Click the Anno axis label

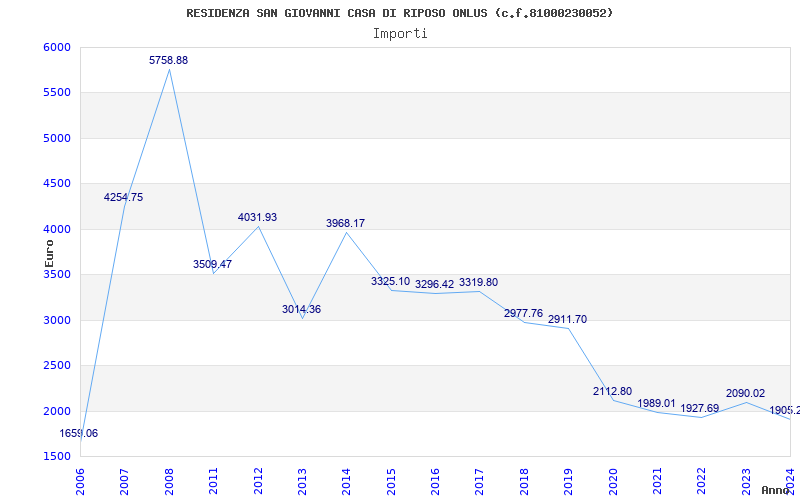pyautogui.click(x=776, y=490)
